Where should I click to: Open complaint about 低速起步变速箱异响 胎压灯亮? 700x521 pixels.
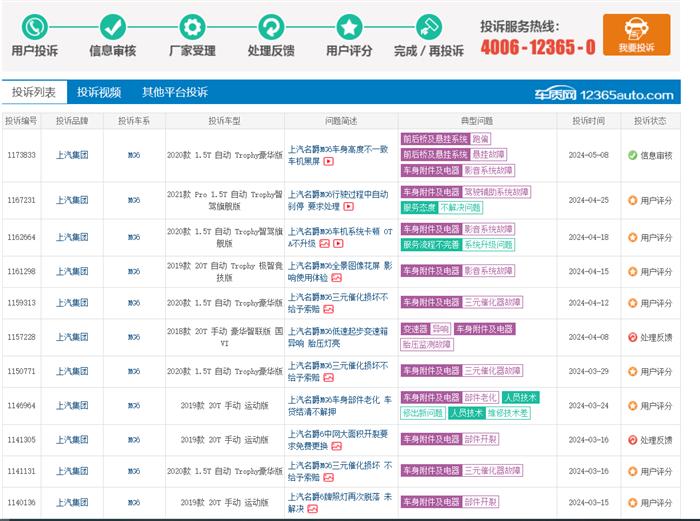click(x=338, y=337)
